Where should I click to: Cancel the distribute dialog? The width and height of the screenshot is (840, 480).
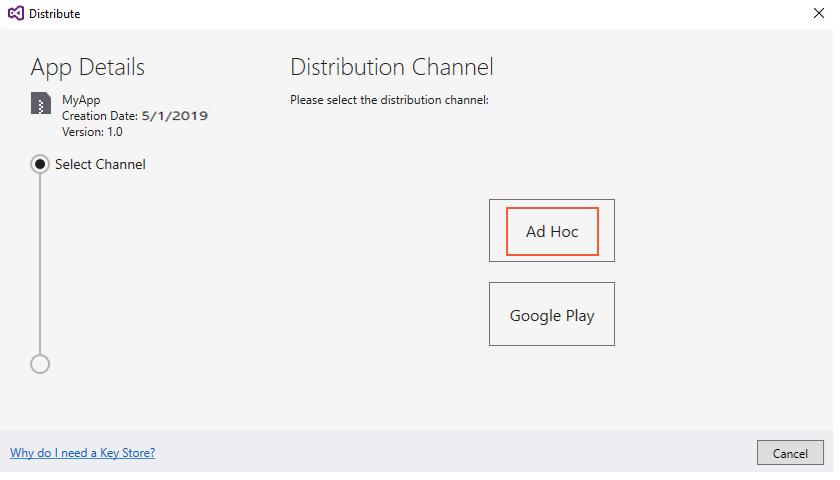(790, 453)
